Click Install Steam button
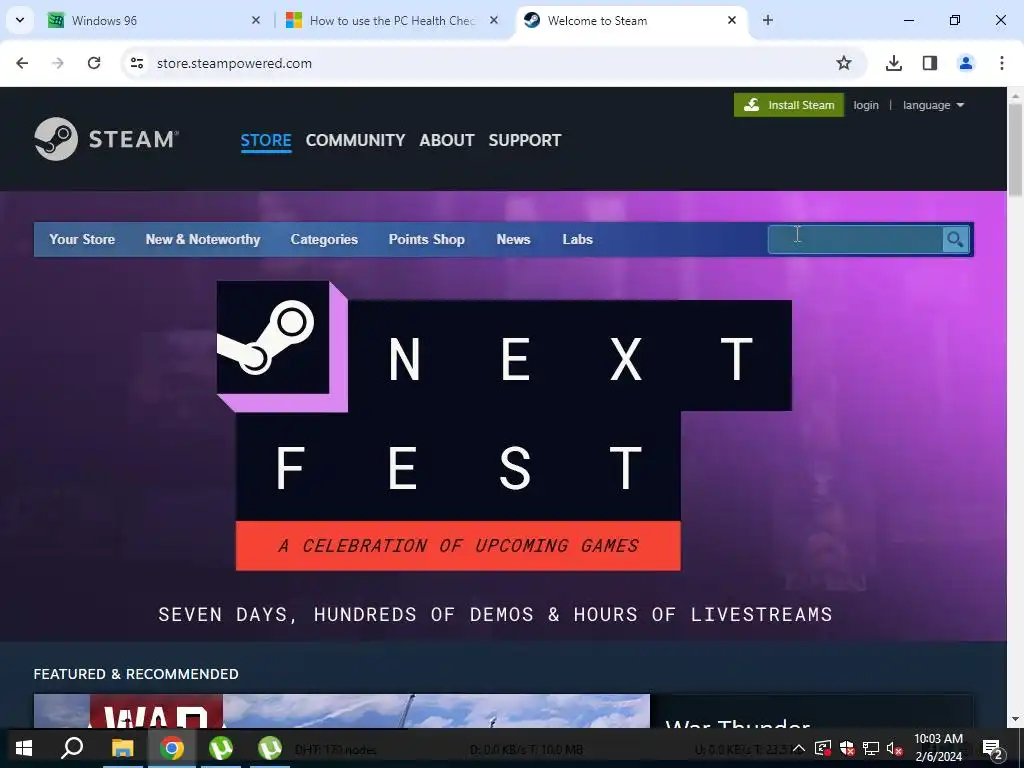Viewport: 1024px width, 768px height. tap(789, 105)
